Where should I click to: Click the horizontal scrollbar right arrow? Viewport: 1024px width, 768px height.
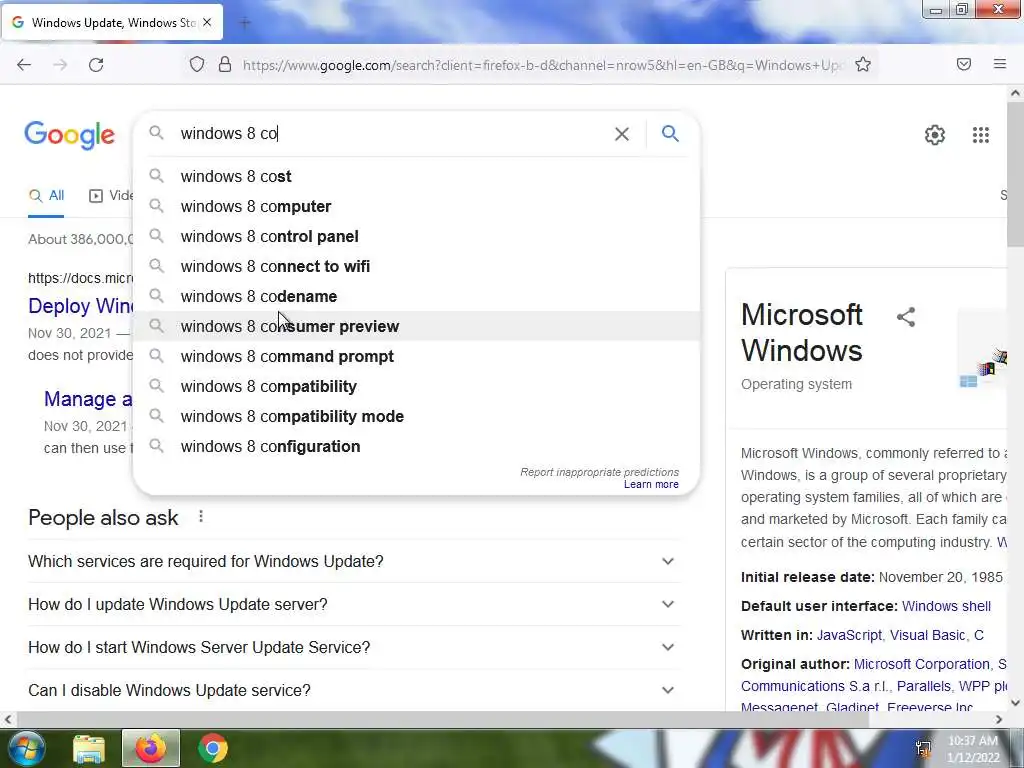tap(999, 720)
